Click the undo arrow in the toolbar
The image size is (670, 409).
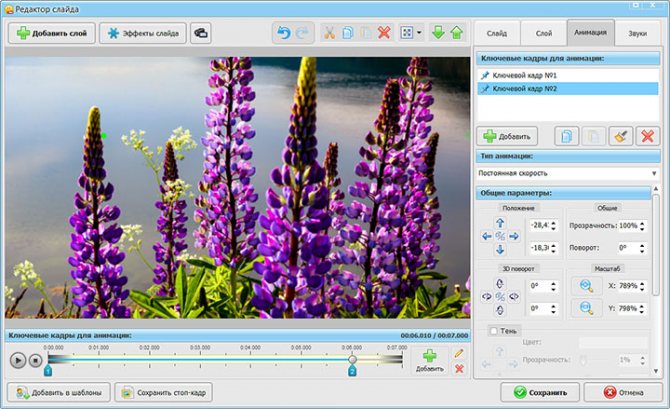pyautogui.click(x=283, y=33)
